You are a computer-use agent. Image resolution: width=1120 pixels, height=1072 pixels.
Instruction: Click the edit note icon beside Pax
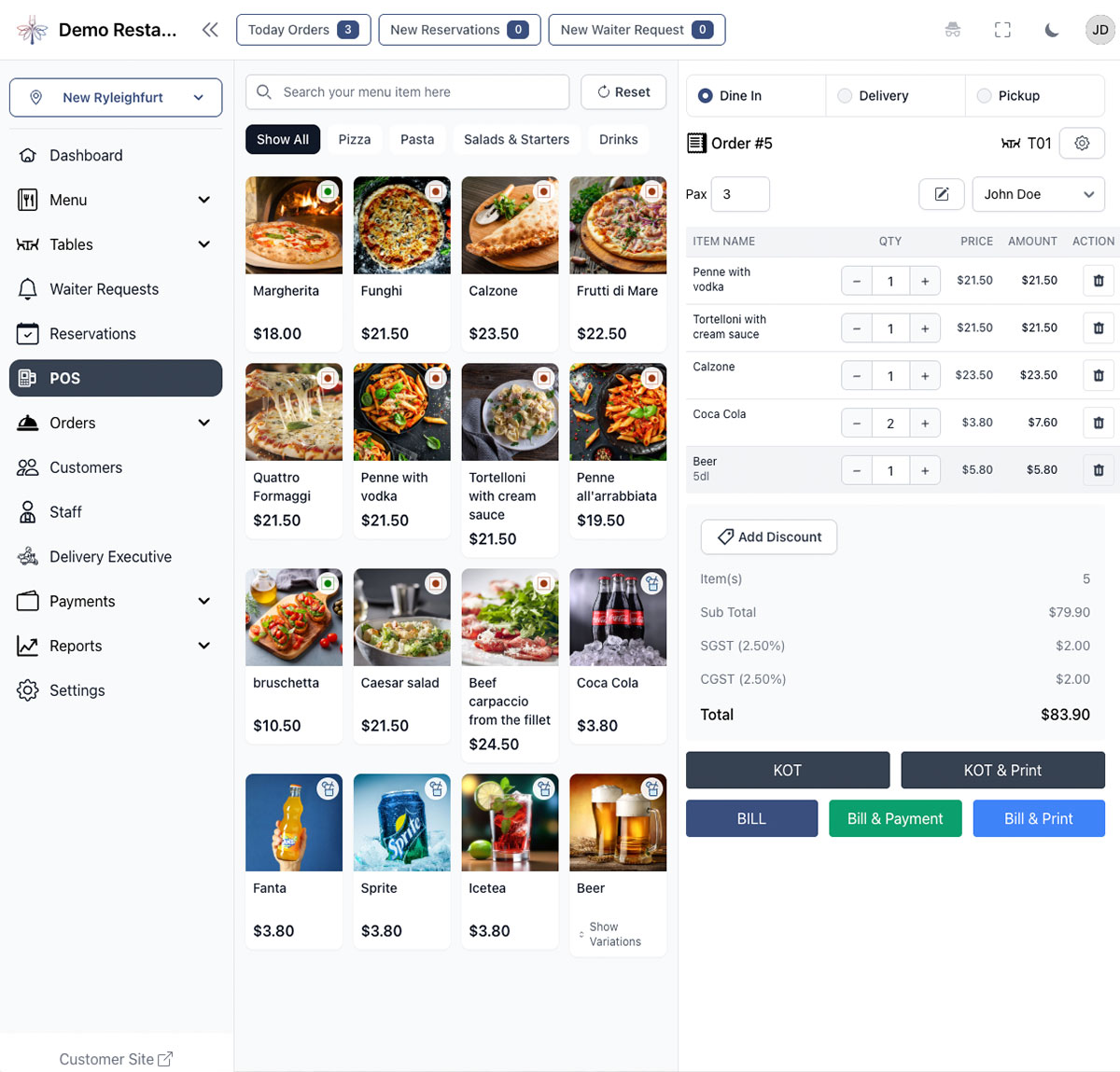(x=942, y=194)
